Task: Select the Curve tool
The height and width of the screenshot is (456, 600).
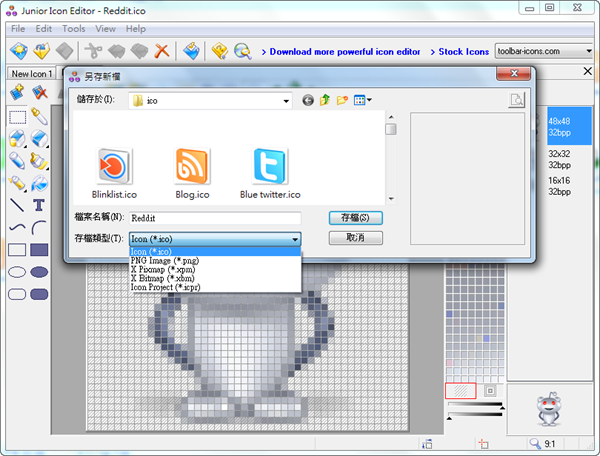Action: tap(17, 228)
